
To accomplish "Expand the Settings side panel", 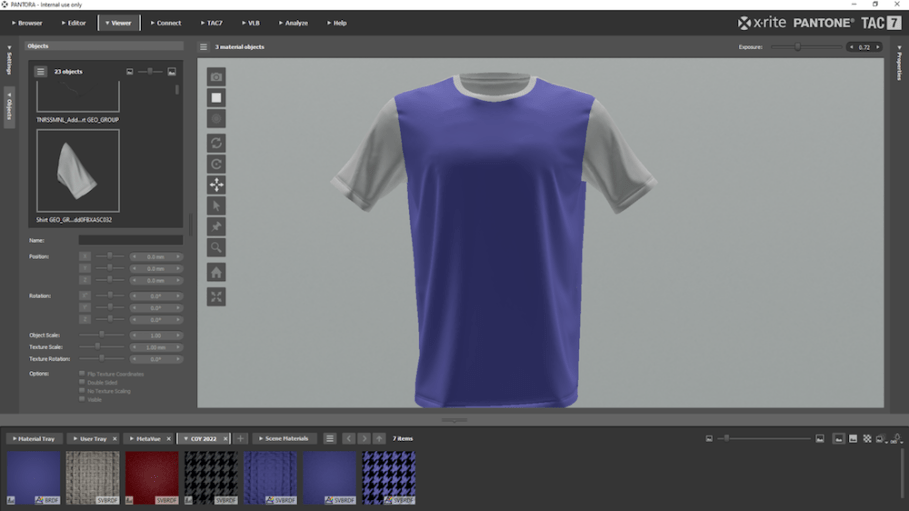I will point(9,60).
